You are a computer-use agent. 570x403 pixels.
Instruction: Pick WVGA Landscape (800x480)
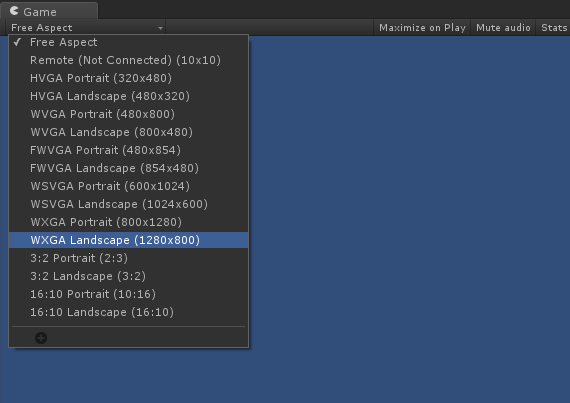click(x=129, y=132)
